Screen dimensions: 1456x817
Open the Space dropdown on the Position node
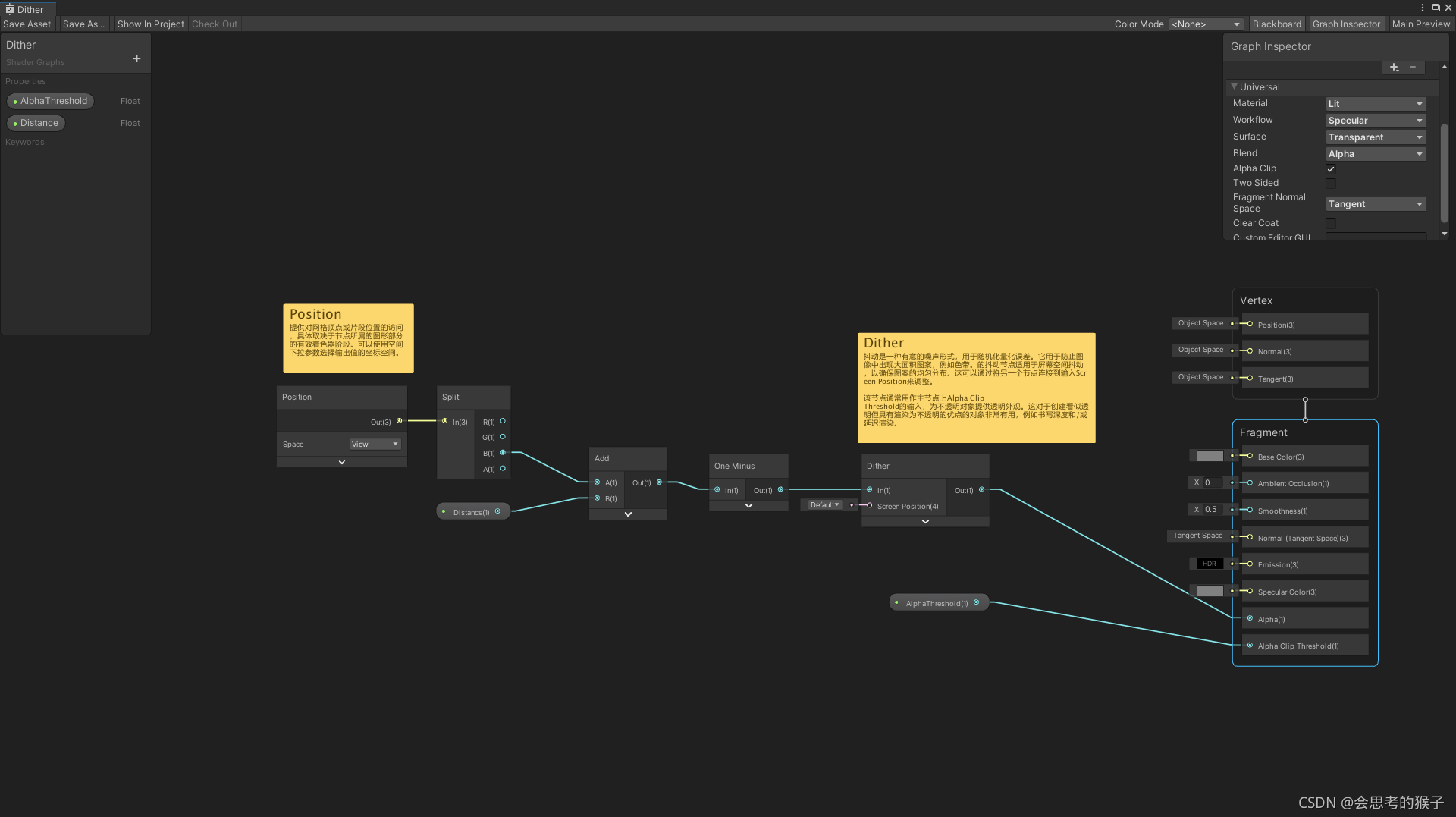[x=375, y=444]
